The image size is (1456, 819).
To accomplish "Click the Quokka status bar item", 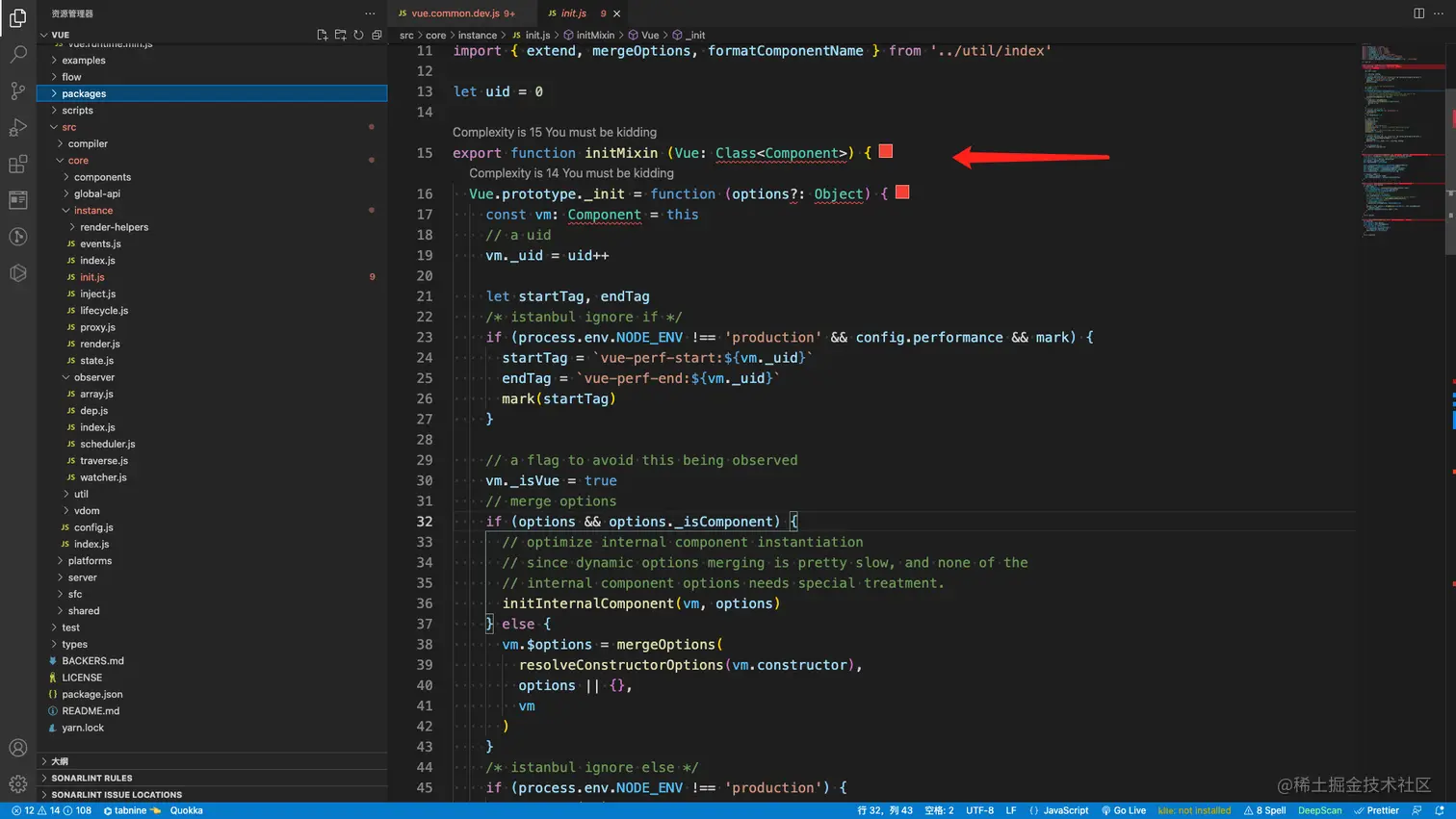I will click(x=186, y=810).
